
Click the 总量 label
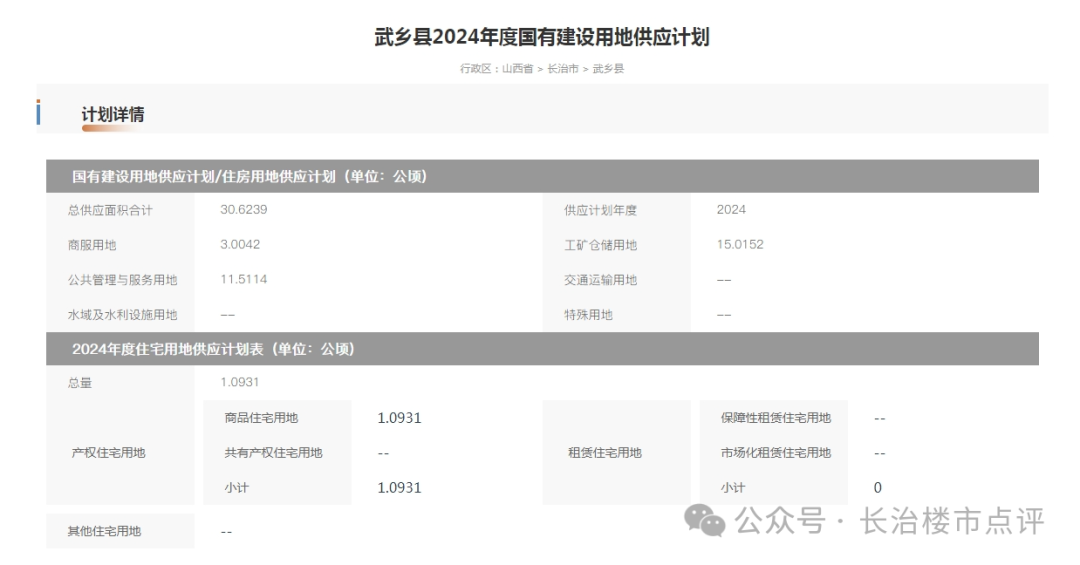pos(80,383)
